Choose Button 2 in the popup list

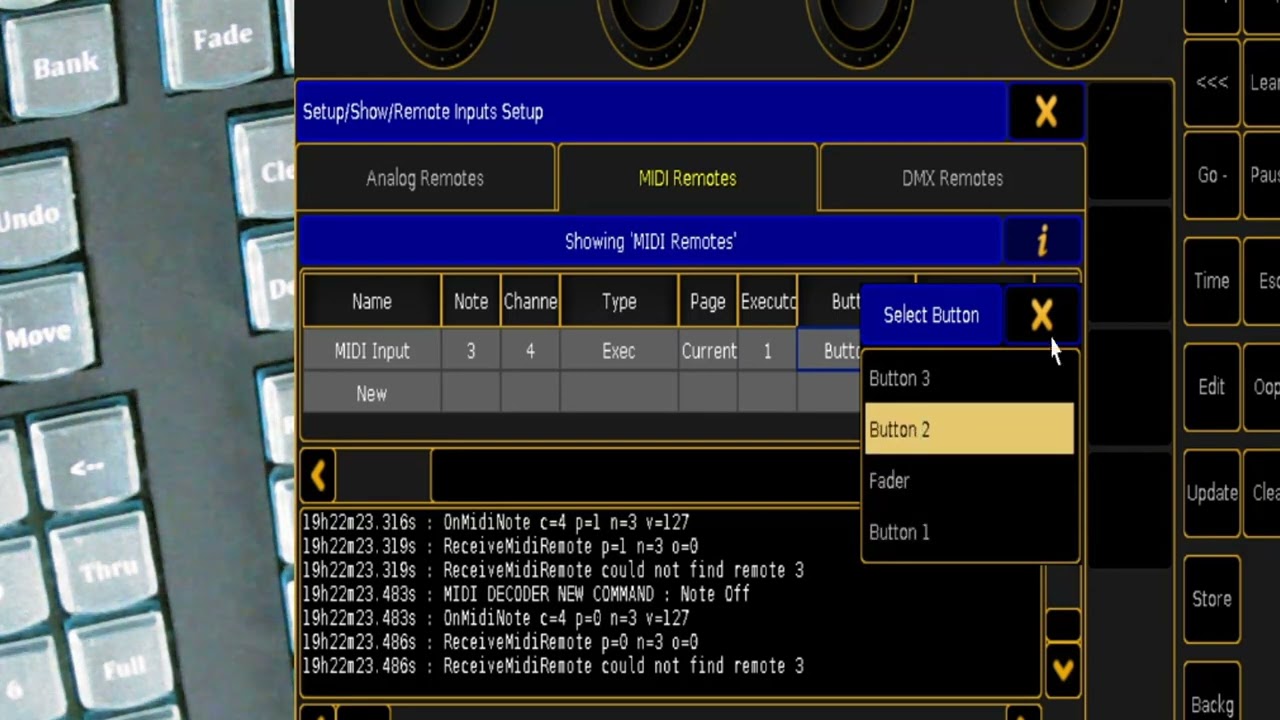click(x=969, y=429)
